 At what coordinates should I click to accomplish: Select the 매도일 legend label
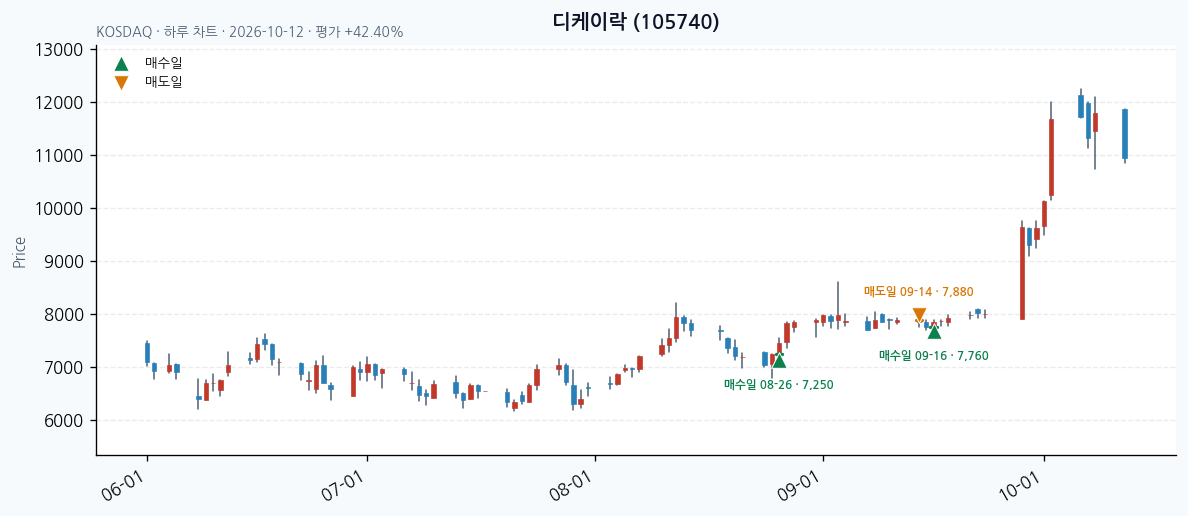[x=164, y=82]
